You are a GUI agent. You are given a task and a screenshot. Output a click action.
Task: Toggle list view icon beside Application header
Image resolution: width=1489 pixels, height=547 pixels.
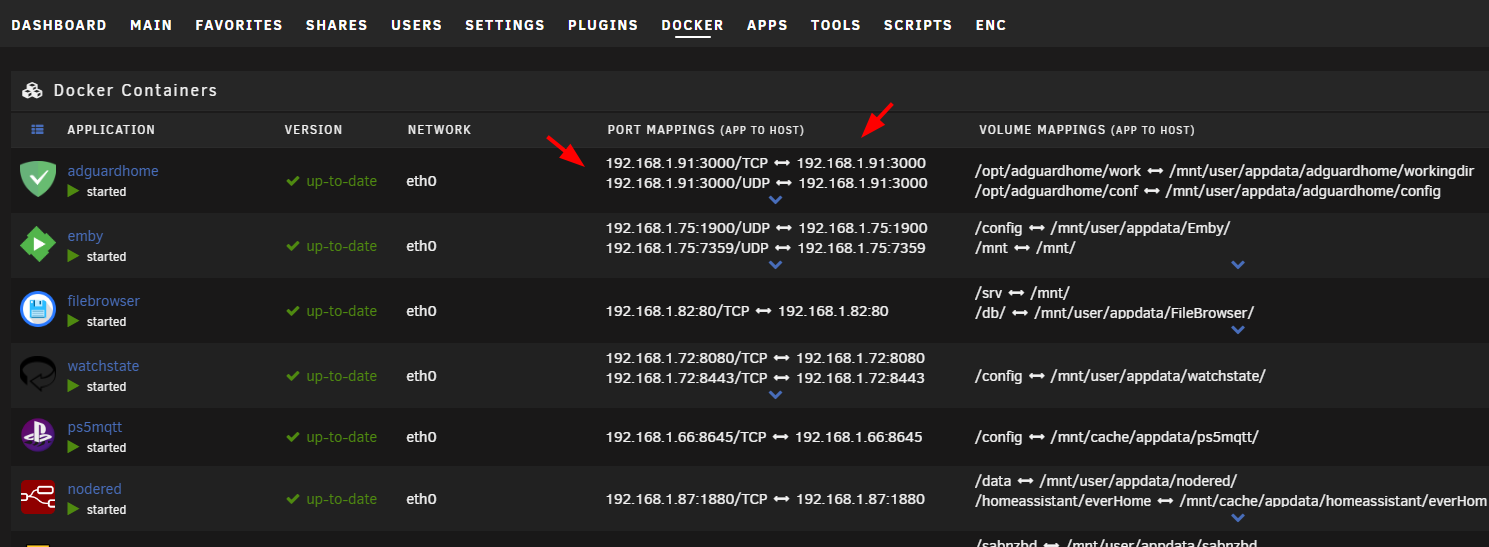coord(38,130)
